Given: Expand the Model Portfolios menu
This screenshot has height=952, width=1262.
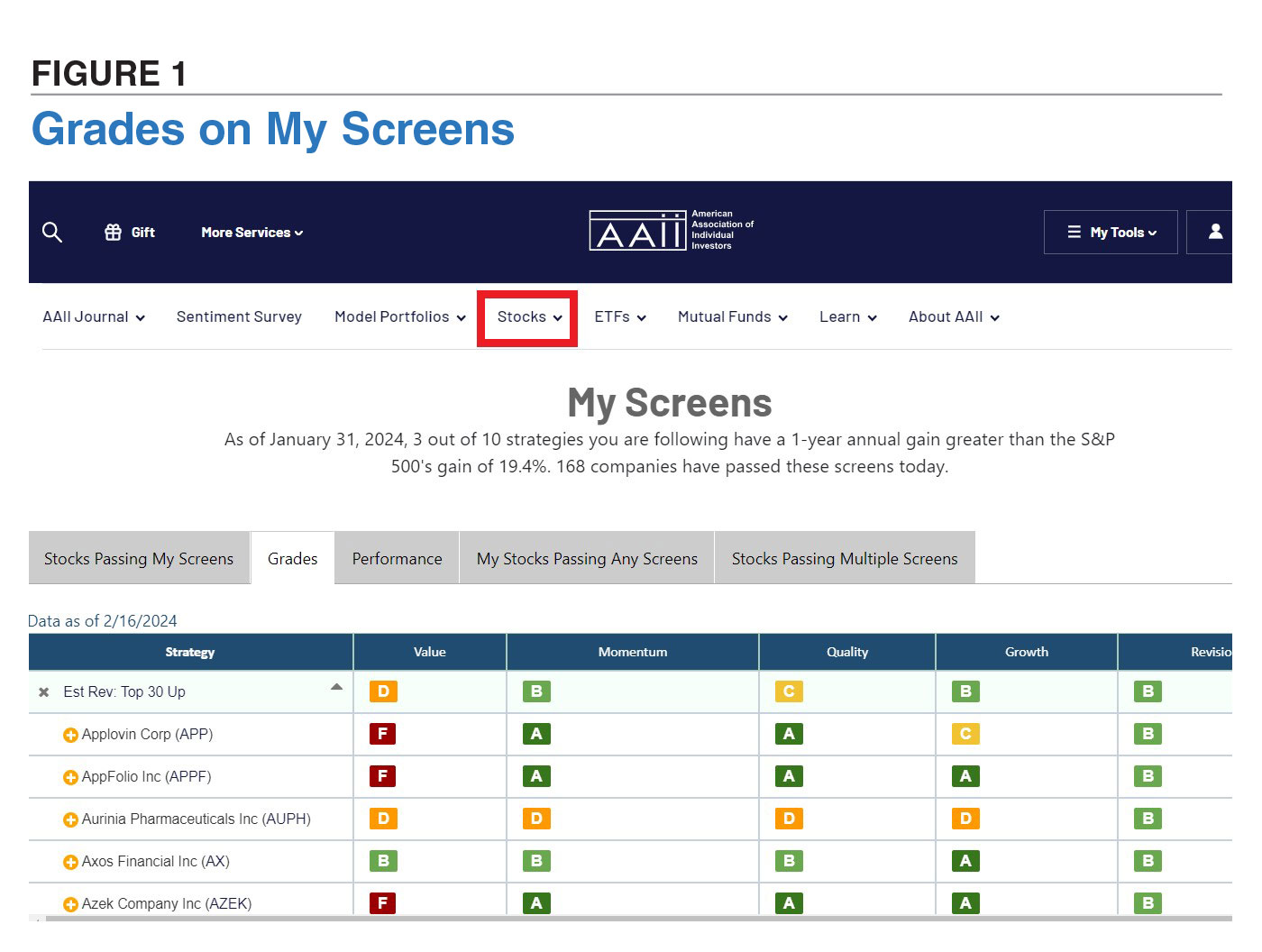Looking at the screenshot, I should (400, 317).
